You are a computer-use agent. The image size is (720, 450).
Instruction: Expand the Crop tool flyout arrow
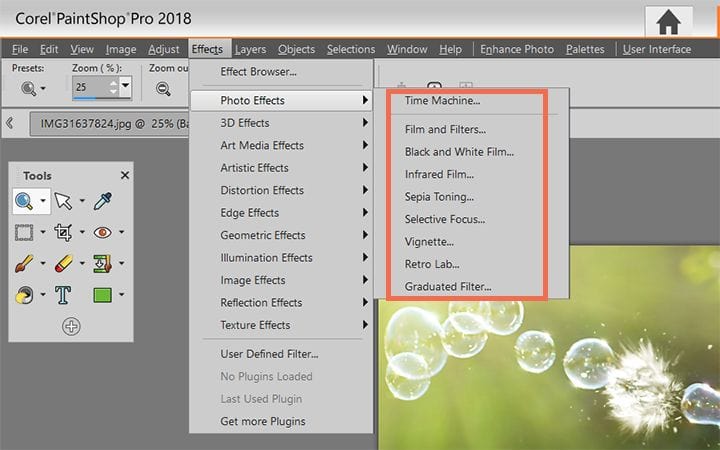click(x=82, y=232)
